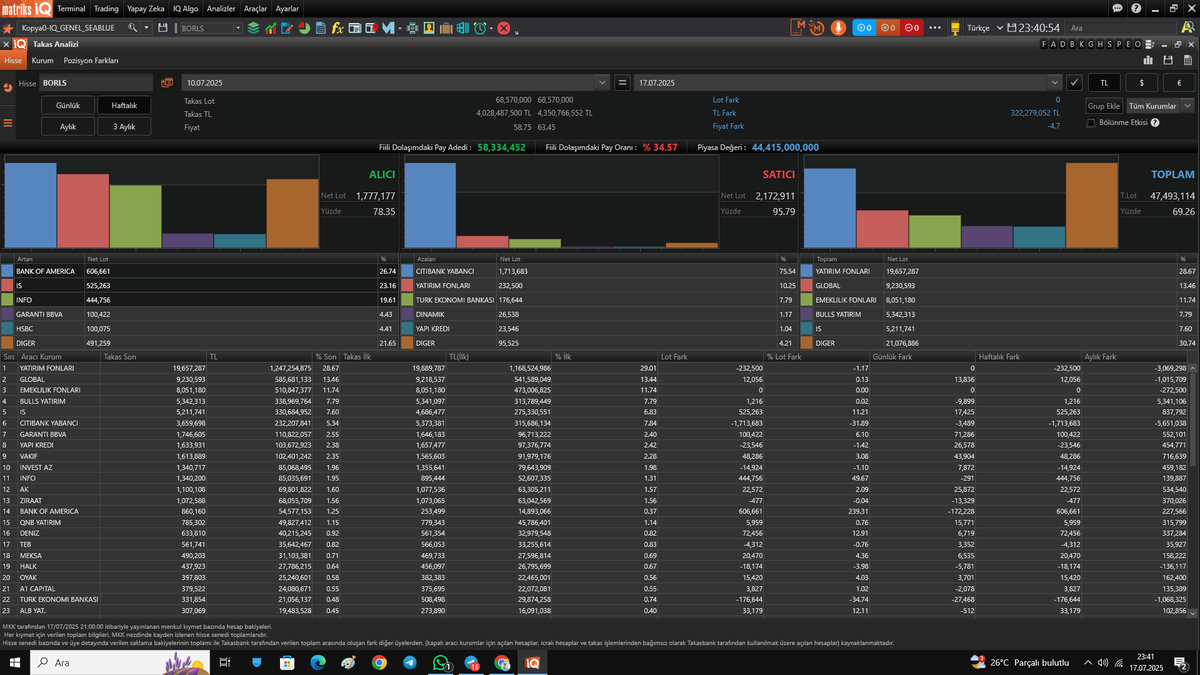The height and width of the screenshot is (675, 1200).
Task: Select the Aylık period button
Action: [x=68, y=127]
